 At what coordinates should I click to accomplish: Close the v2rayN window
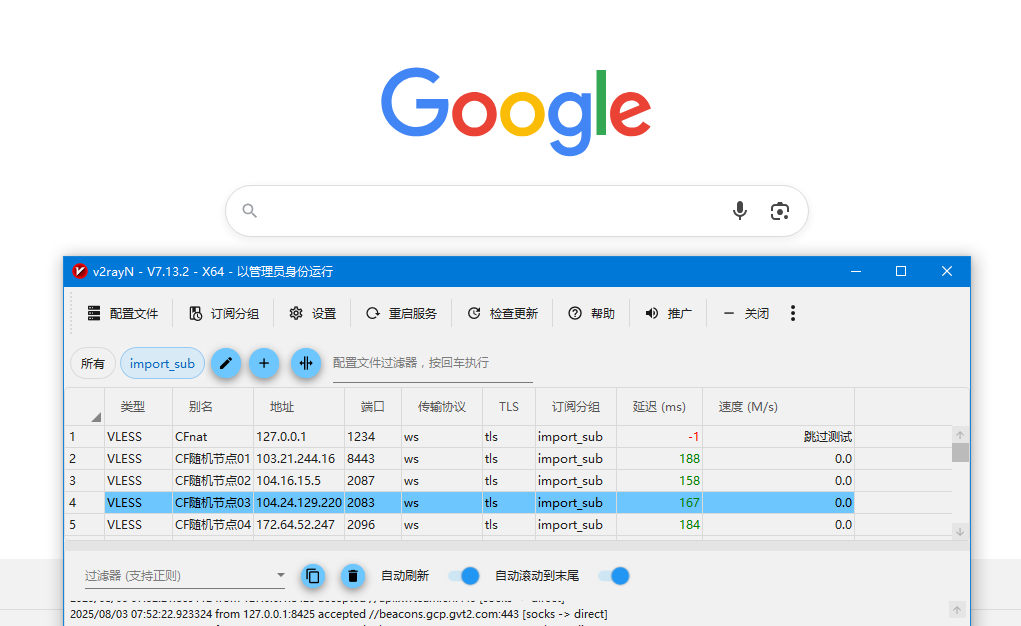click(947, 271)
